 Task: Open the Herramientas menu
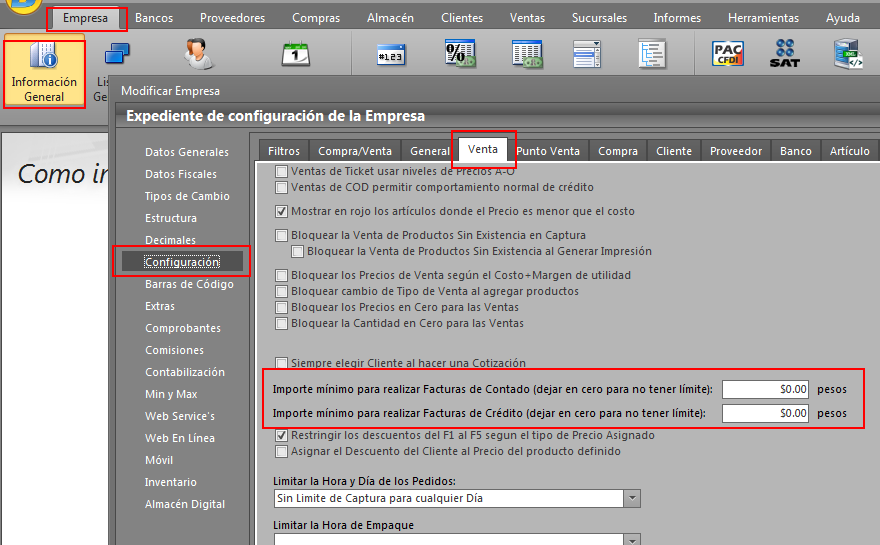coord(763,18)
